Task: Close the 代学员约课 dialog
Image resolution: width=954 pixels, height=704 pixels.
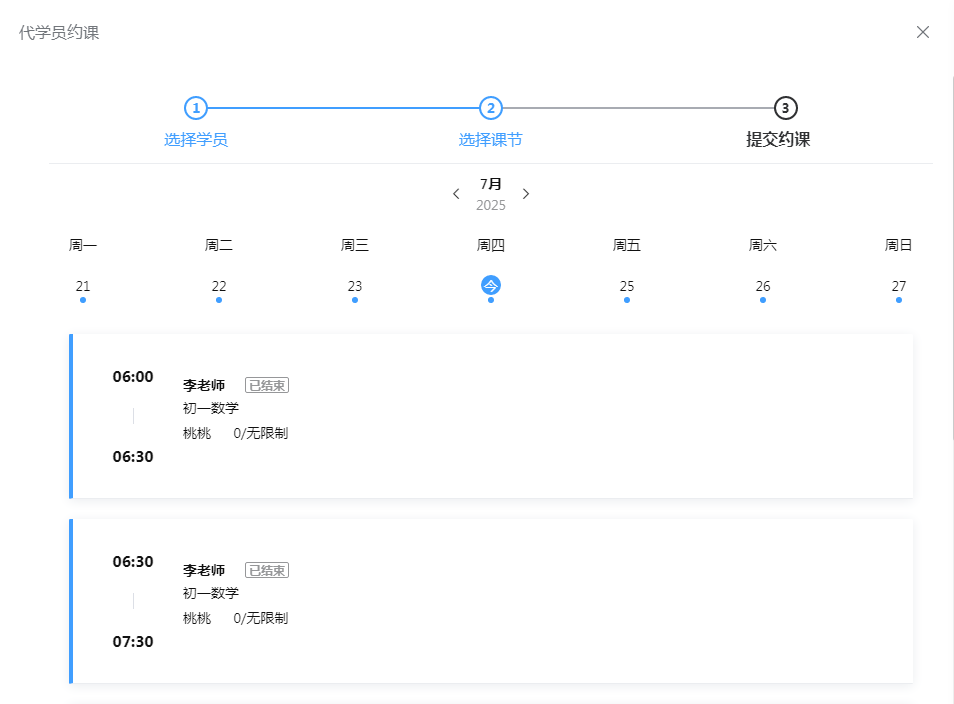Action: 923,32
